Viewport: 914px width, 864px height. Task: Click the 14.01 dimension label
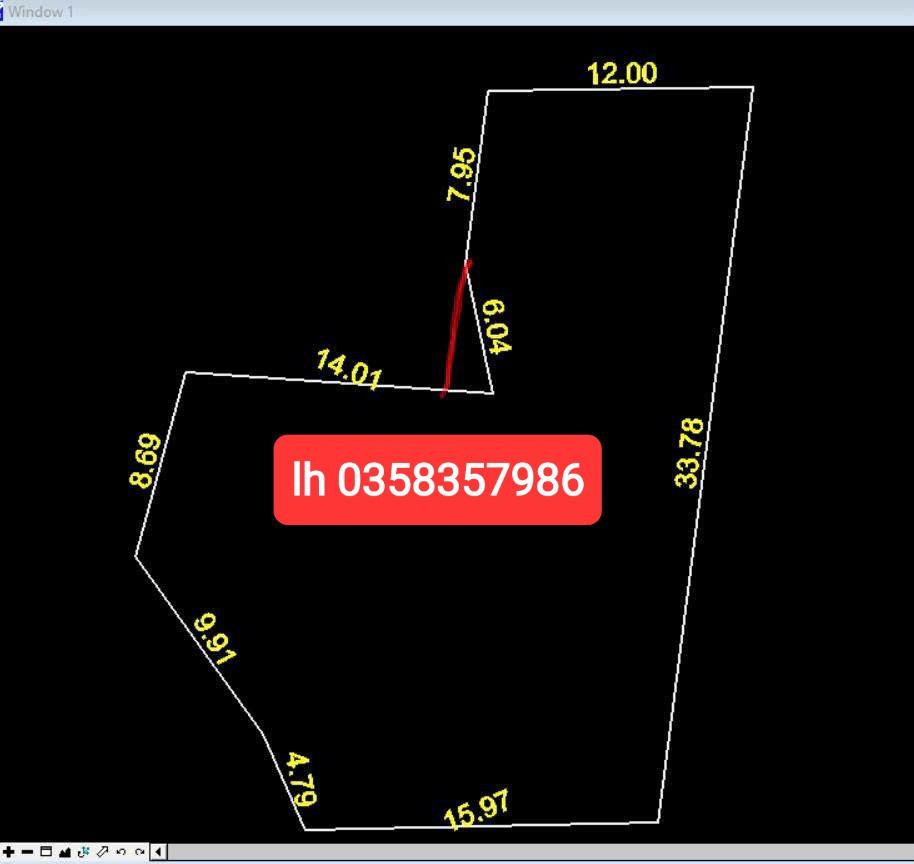(349, 369)
